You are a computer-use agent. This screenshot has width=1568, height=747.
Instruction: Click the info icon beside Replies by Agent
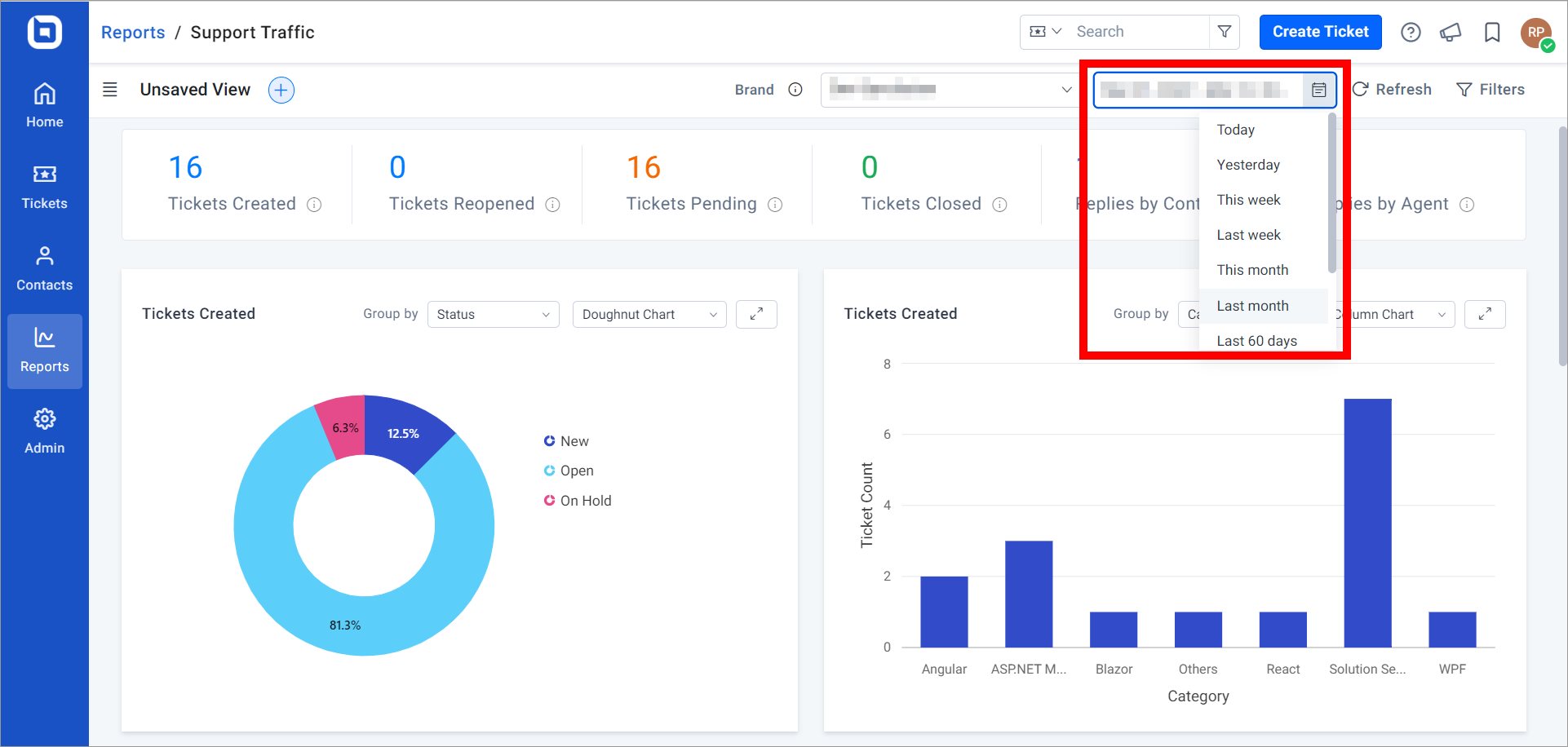pos(1467,205)
